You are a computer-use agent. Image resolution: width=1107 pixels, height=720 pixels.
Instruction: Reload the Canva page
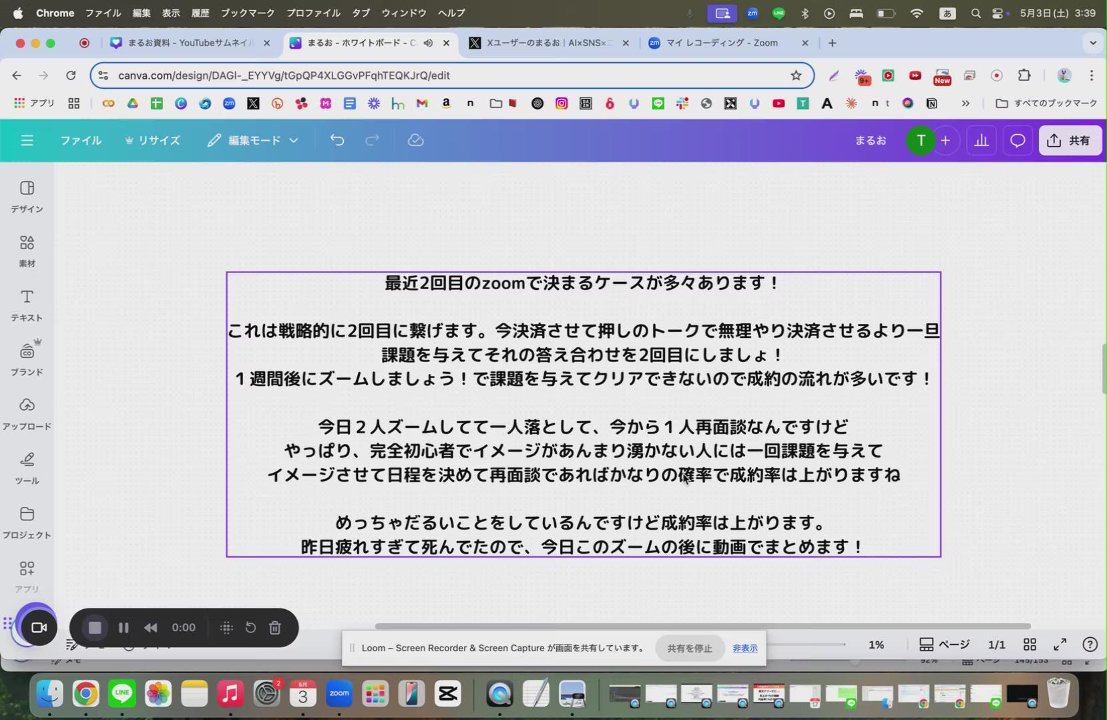pos(71,76)
